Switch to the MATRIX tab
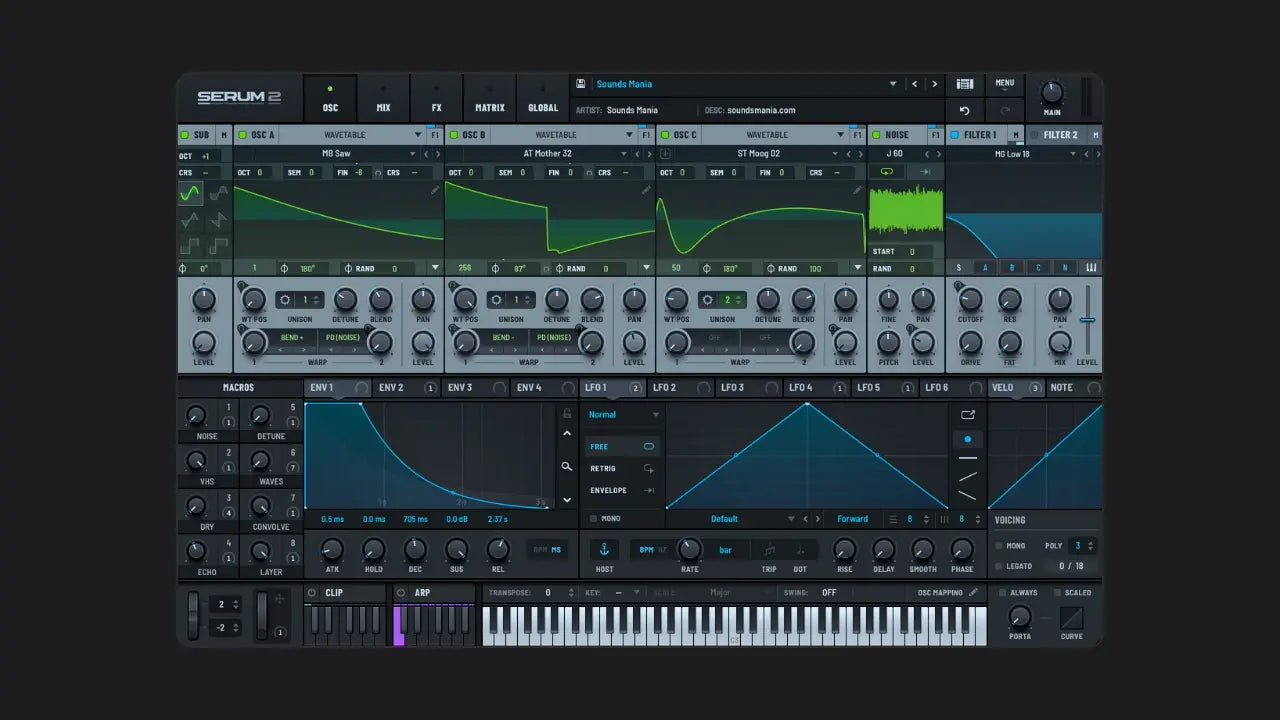Viewport: 1280px width, 720px height. (489, 98)
